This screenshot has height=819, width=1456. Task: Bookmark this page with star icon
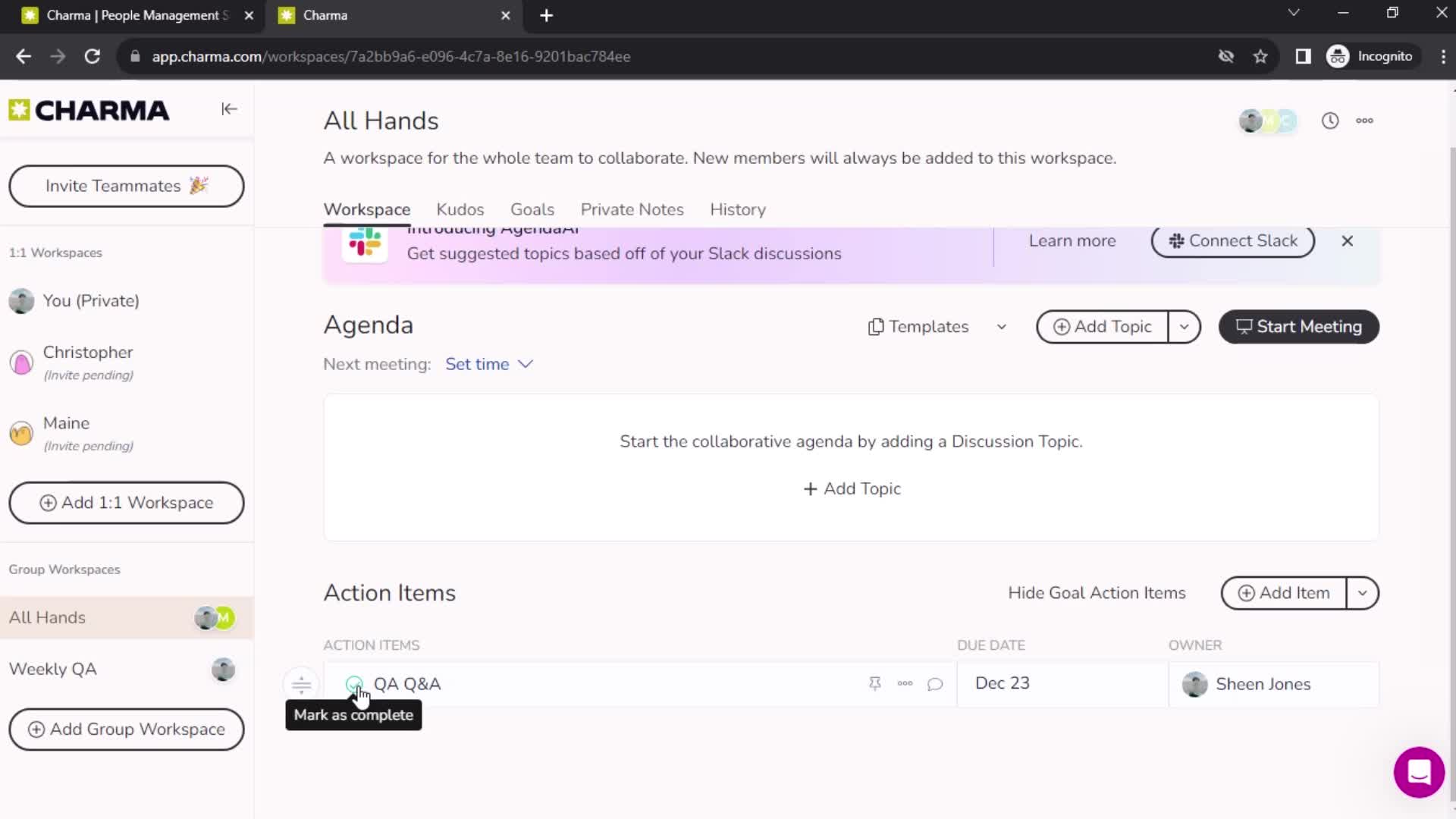pos(1260,56)
